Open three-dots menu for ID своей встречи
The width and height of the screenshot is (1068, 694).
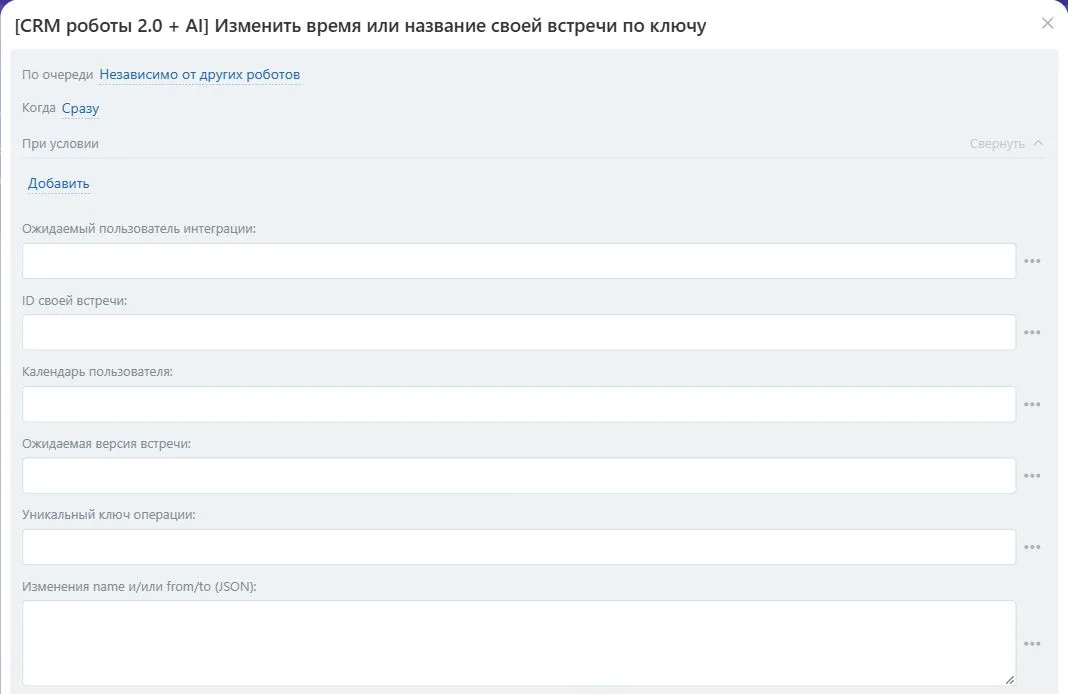click(x=1032, y=332)
